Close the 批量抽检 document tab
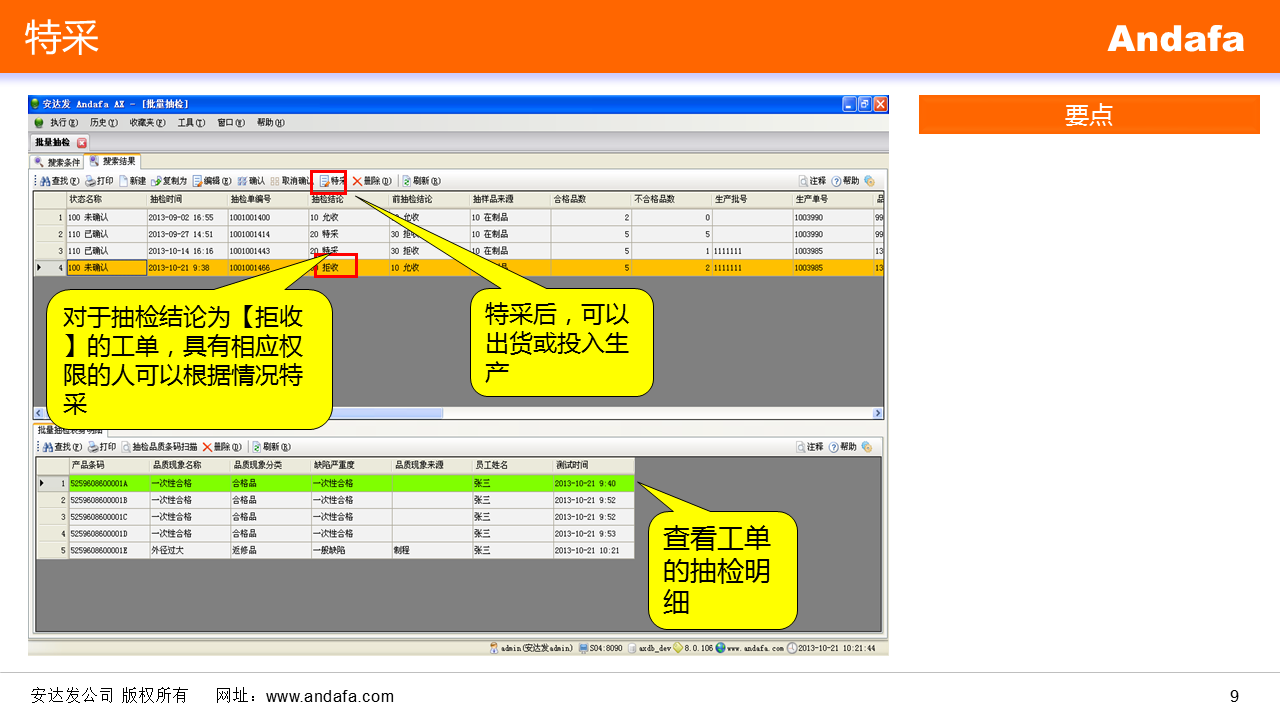Screen dimensions: 1280x720 (82, 143)
